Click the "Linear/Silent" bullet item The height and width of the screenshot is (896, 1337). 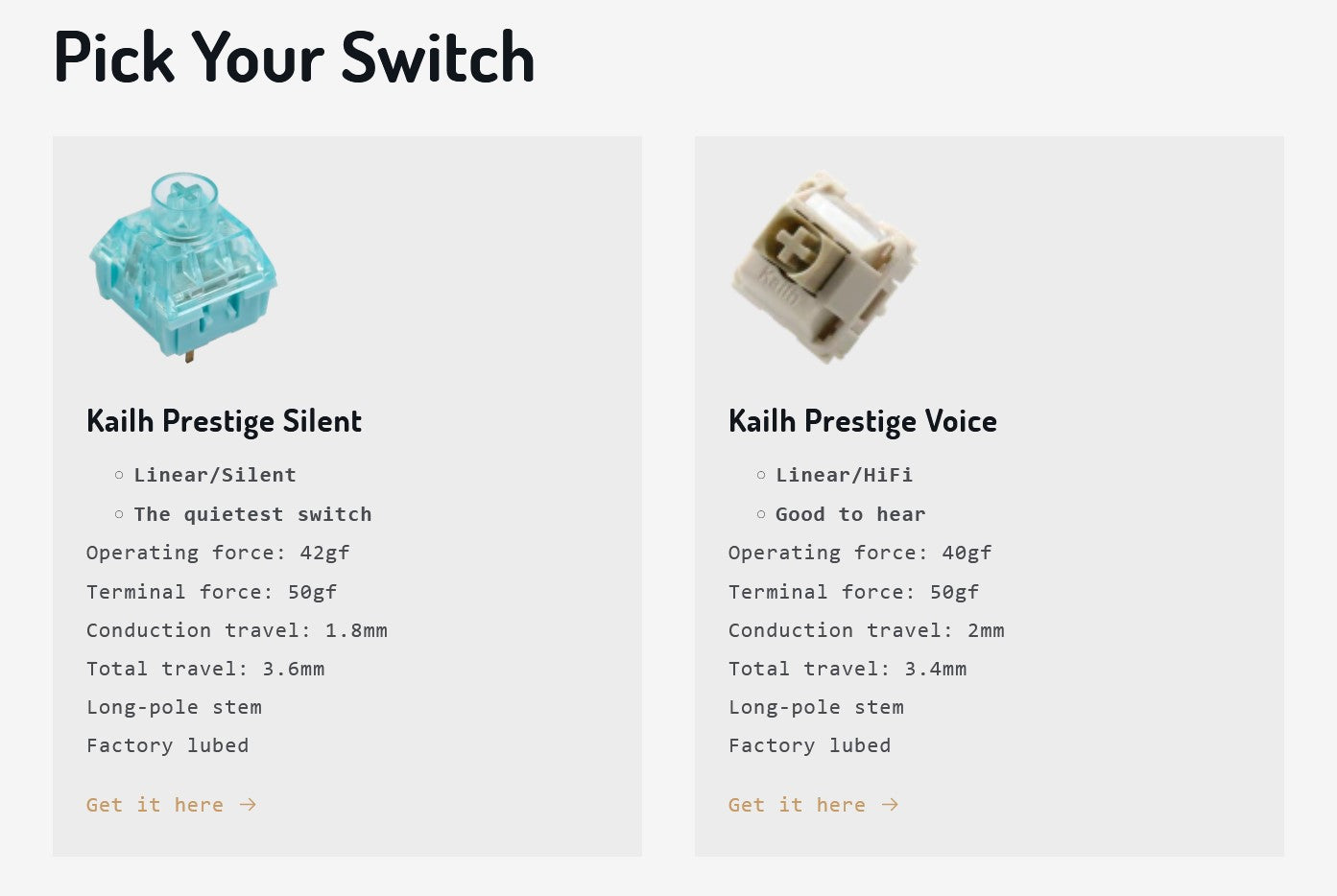tap(215, 475)
